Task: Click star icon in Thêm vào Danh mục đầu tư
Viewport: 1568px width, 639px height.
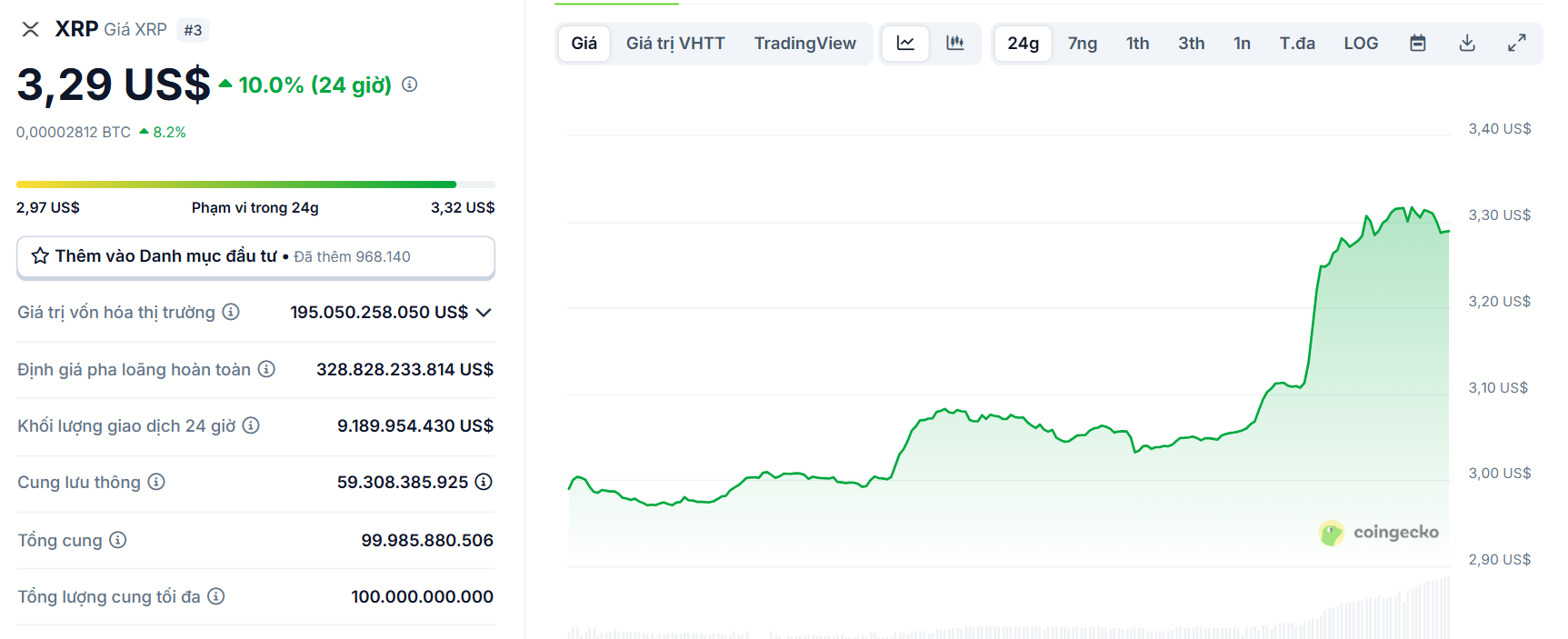Action: coord(40,256)
